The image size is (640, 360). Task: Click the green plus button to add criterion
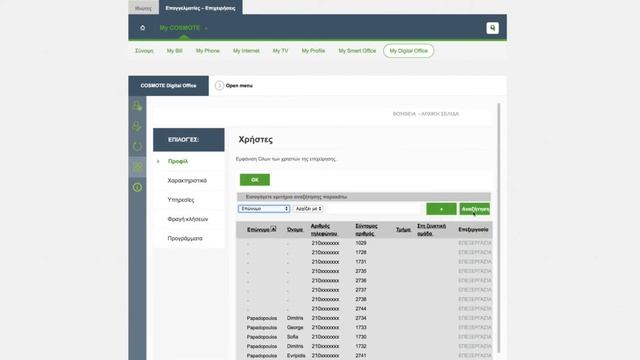coord(441,209)
